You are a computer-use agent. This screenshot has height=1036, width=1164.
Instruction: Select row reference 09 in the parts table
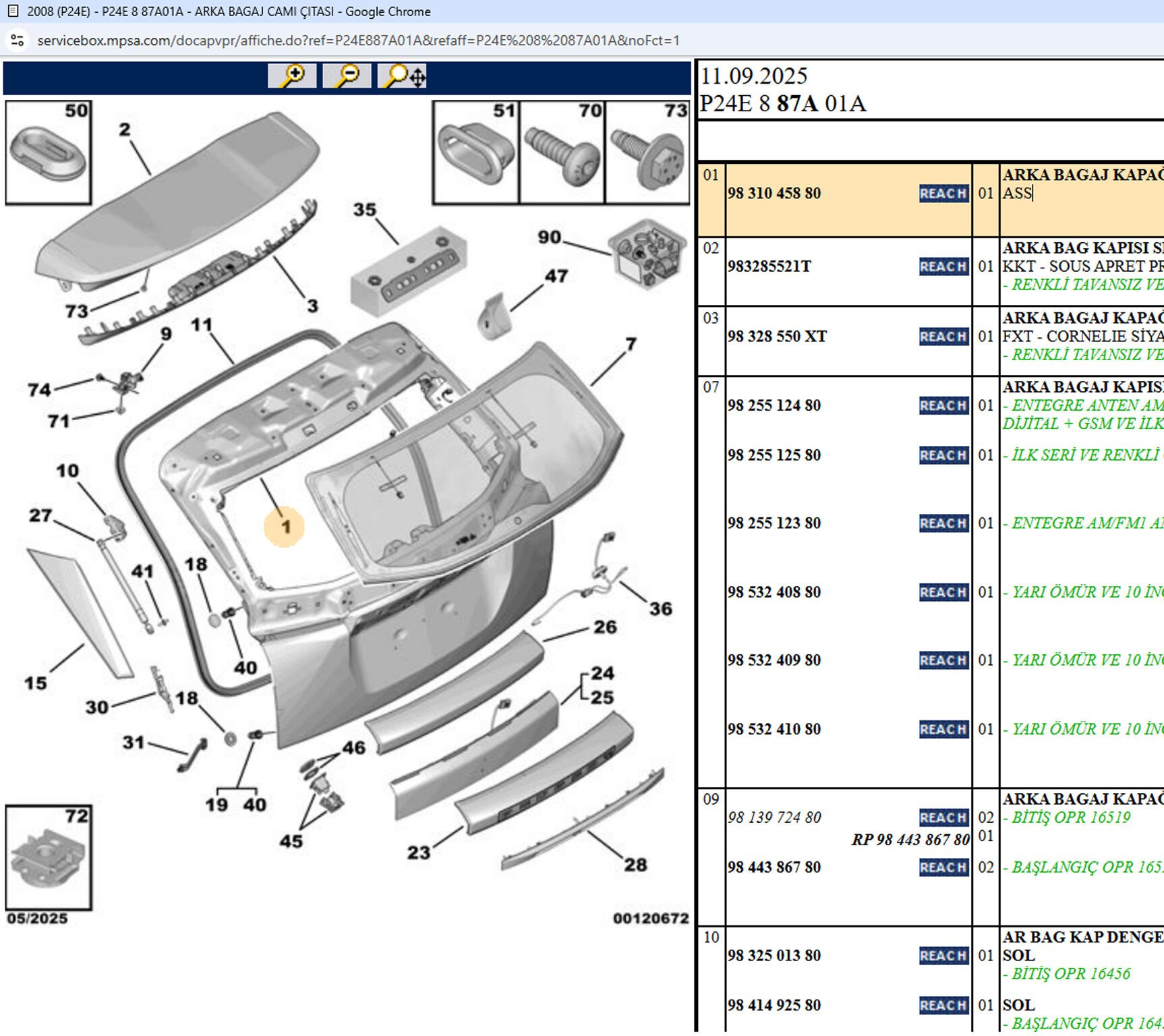coord(711,799)
